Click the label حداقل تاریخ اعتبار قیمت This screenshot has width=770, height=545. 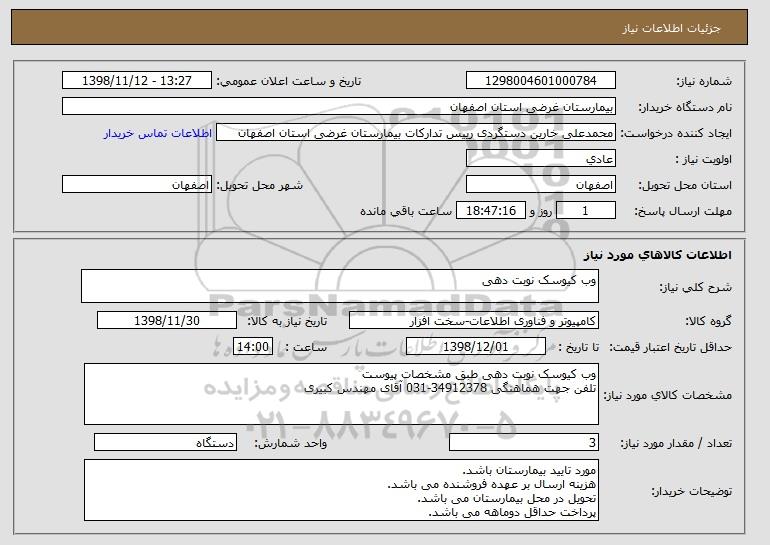click(670, 347)
